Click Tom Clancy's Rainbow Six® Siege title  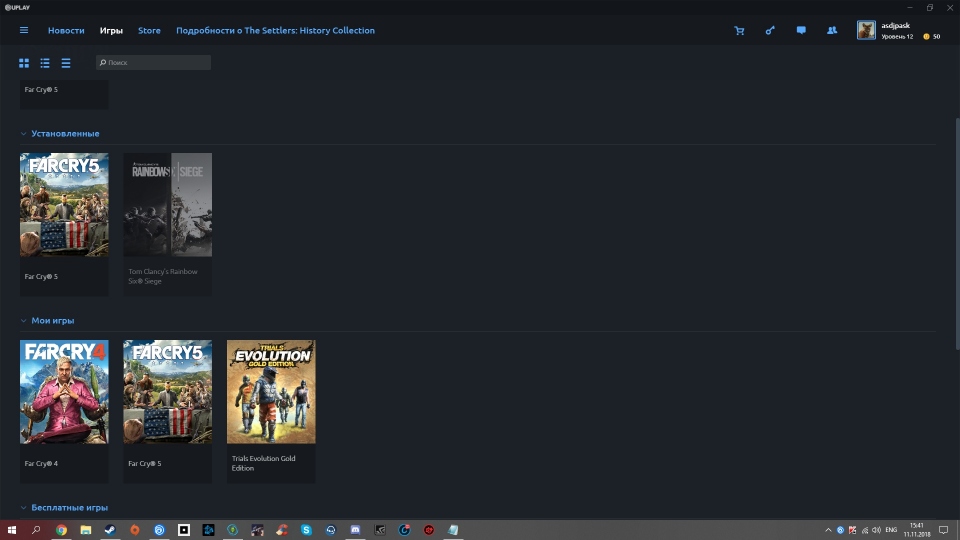tap(163, 276)
